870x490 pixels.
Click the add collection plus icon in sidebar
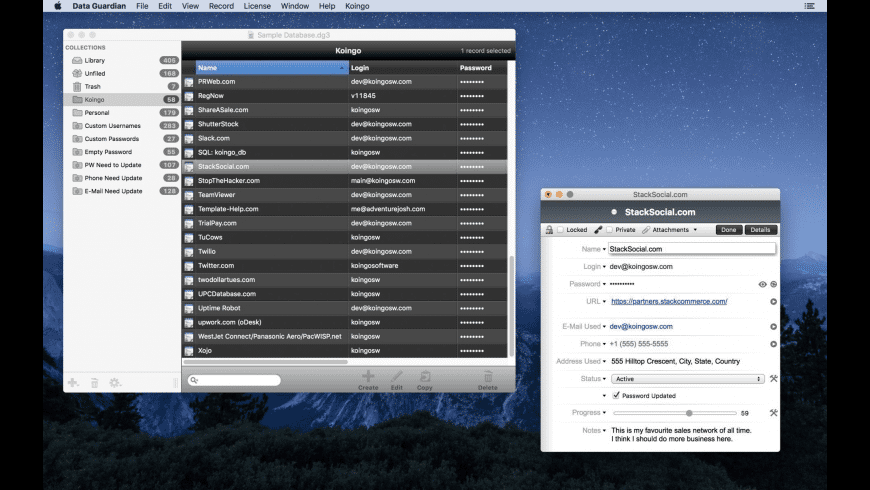click(x=72, y=383)
